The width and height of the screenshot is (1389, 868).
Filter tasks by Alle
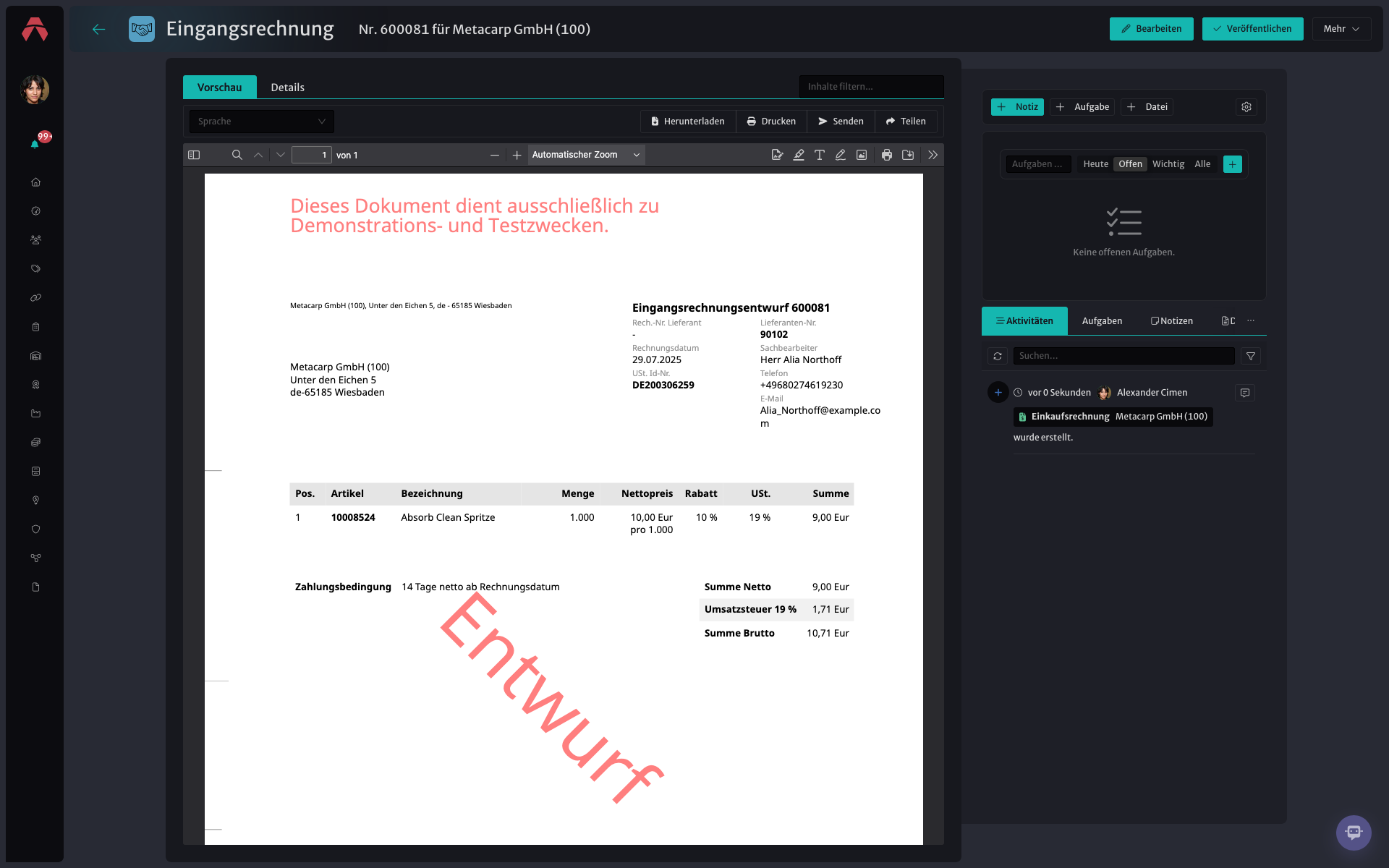(1202, 164)
